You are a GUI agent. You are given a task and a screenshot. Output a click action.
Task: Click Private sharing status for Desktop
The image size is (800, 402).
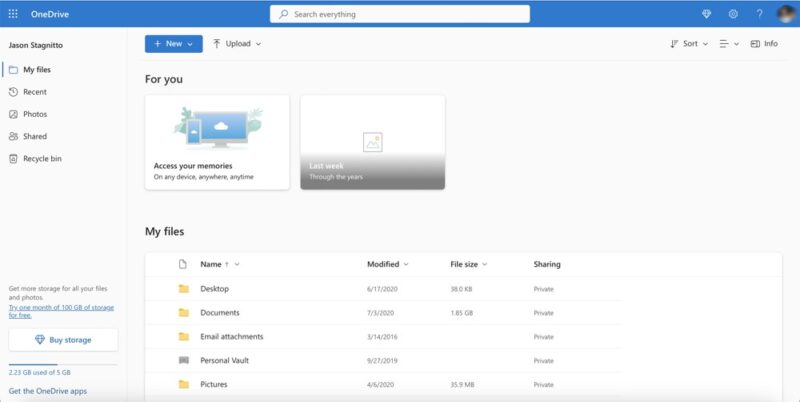(x=543, y=289)
